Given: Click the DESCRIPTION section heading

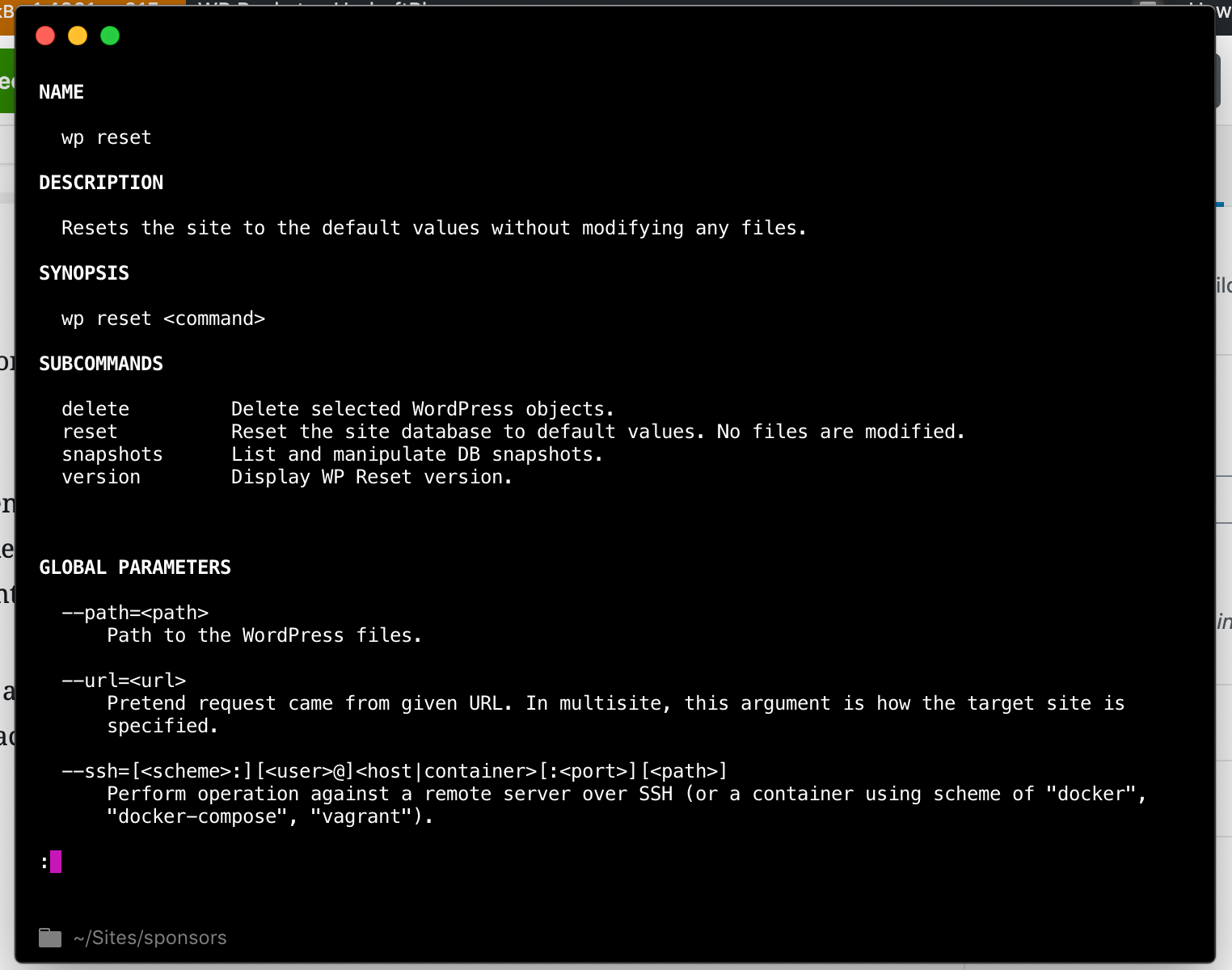Looking at the screenshot, I should (101, 183).
